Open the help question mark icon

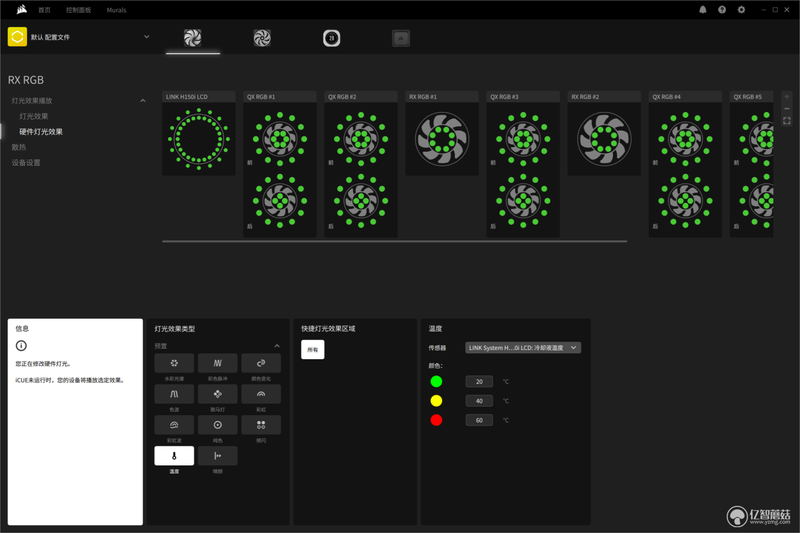(x=722, y=10)
